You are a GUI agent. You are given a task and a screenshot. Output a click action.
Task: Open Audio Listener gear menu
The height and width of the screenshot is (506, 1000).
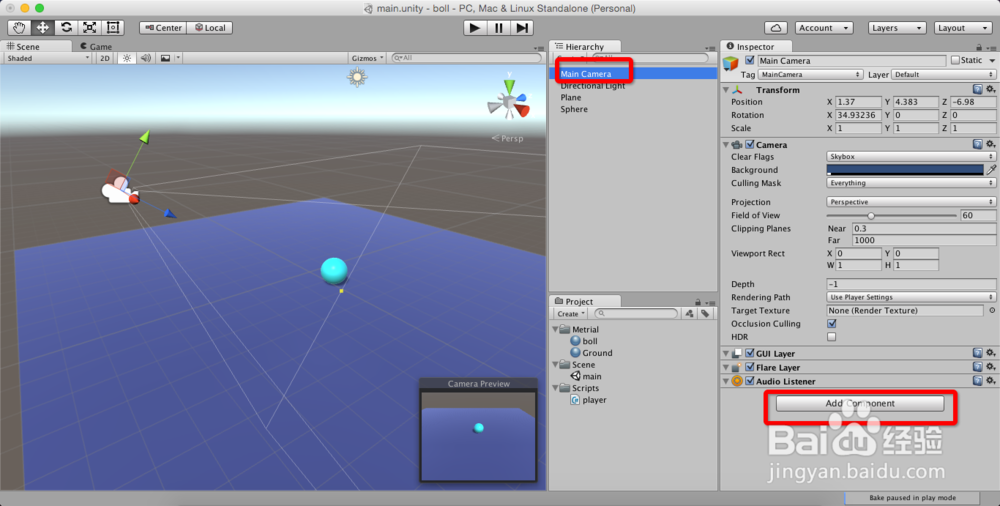[990, 381]
